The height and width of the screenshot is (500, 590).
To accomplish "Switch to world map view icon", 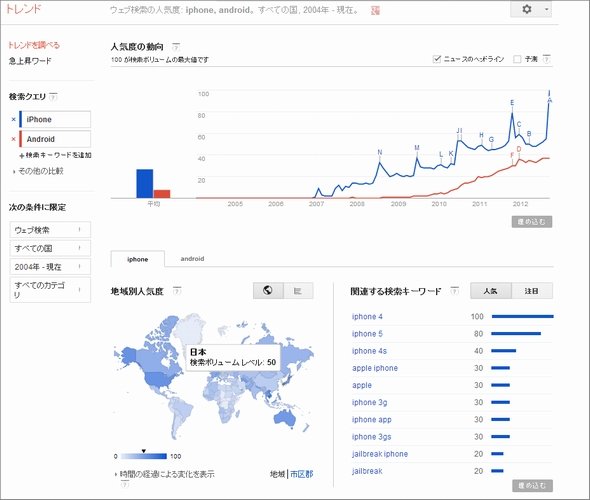I will (x=268, y=290).
